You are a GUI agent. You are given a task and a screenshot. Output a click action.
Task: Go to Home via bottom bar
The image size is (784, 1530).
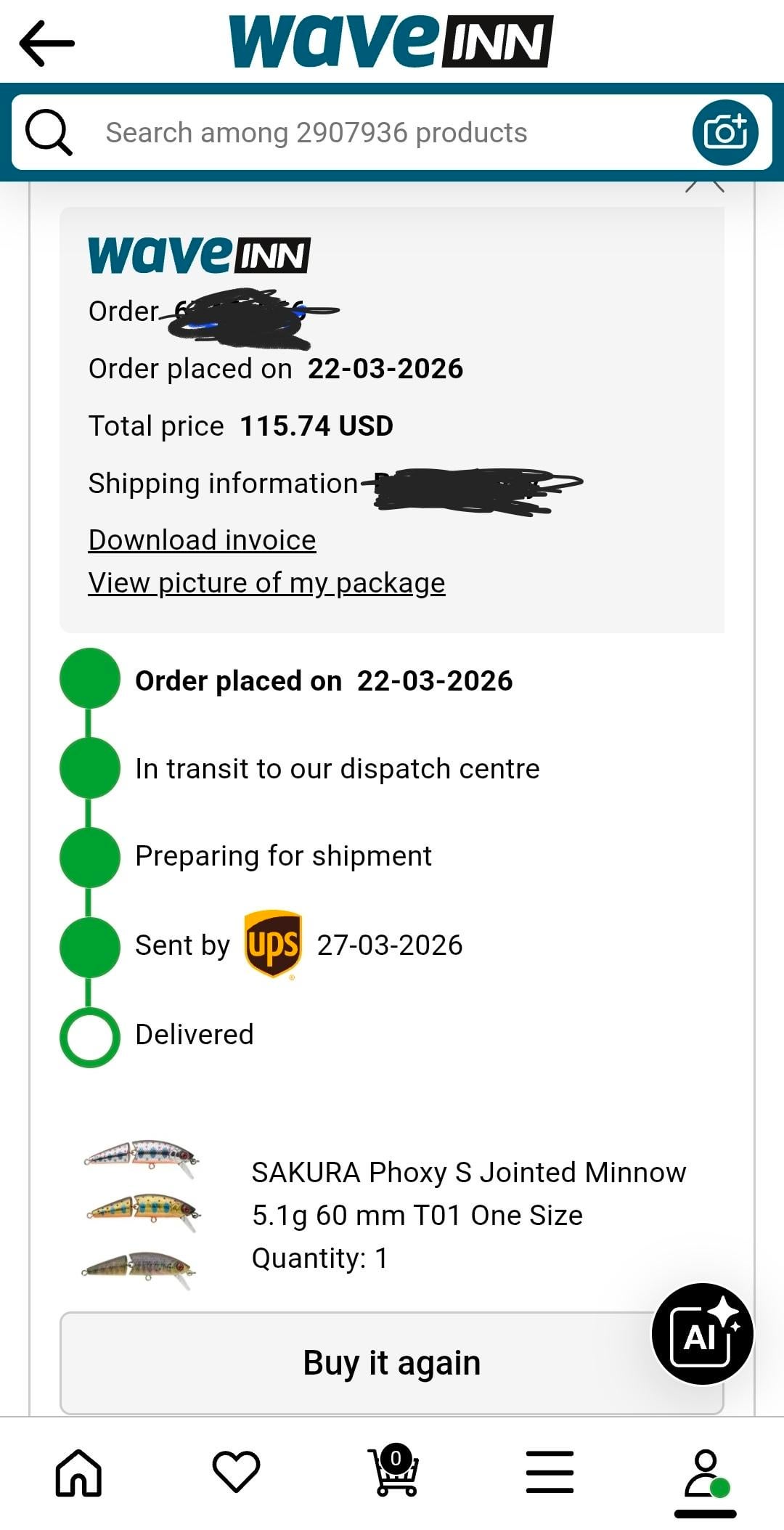point(78,1473)
